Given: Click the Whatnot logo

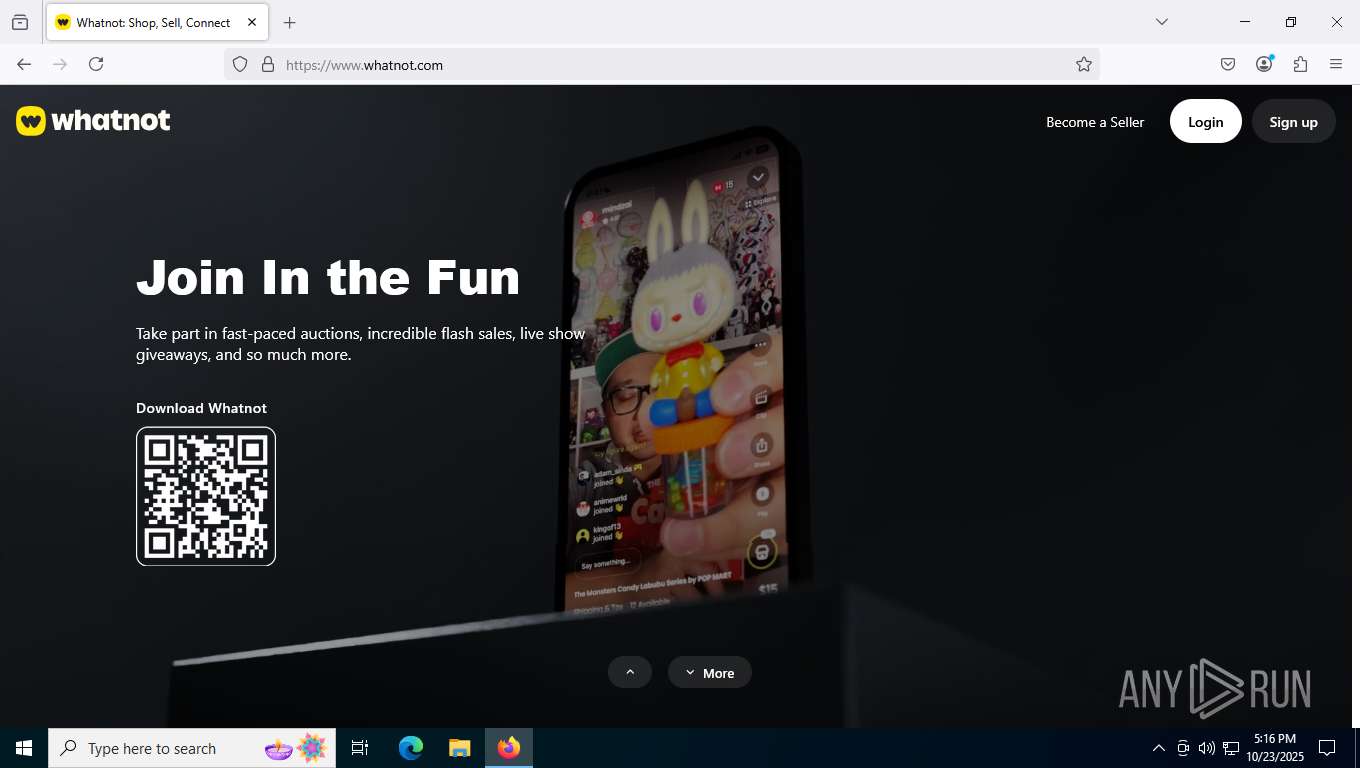Looking at the screenshot, I should point(93,121).
